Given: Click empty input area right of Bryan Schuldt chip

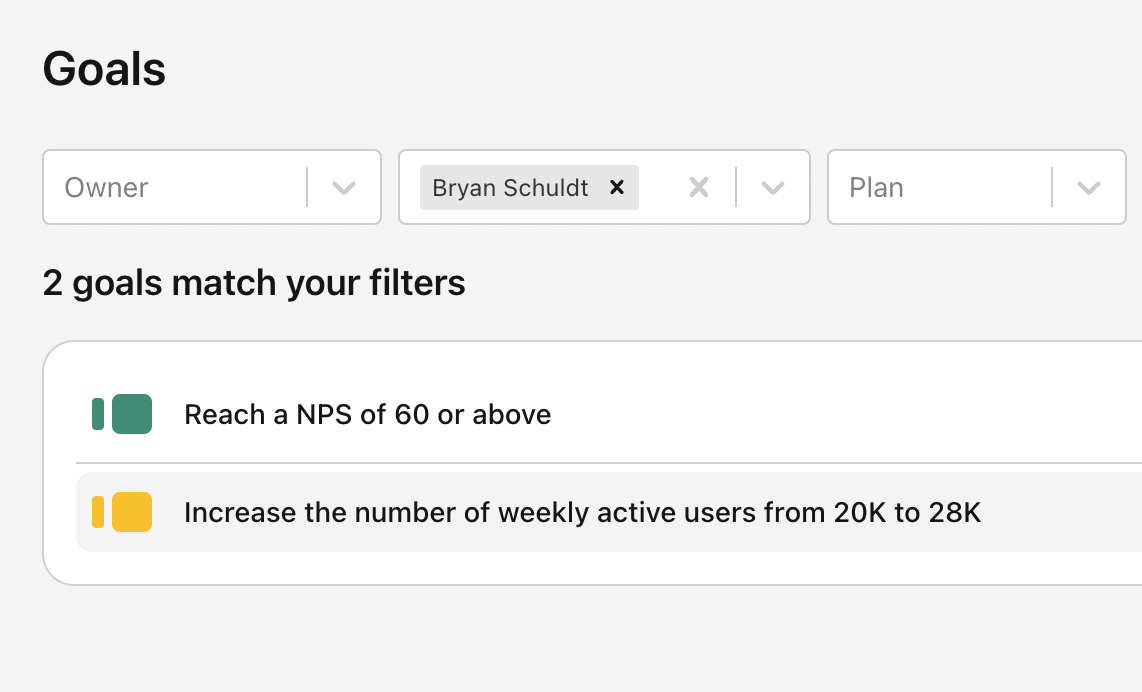Looking at the screenshot, I should tap(660, 187).
